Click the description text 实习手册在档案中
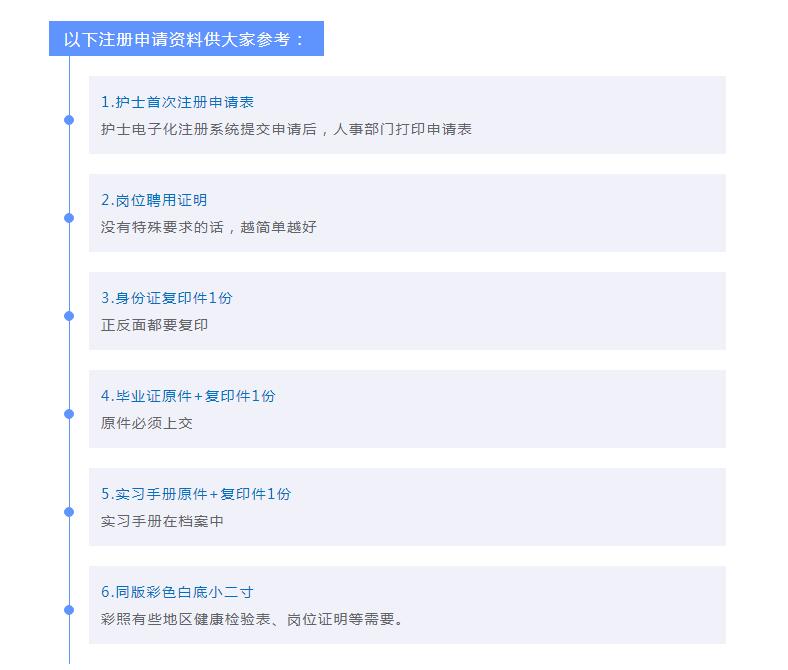Screen dimensions: 788x670 tap(162, 521)
